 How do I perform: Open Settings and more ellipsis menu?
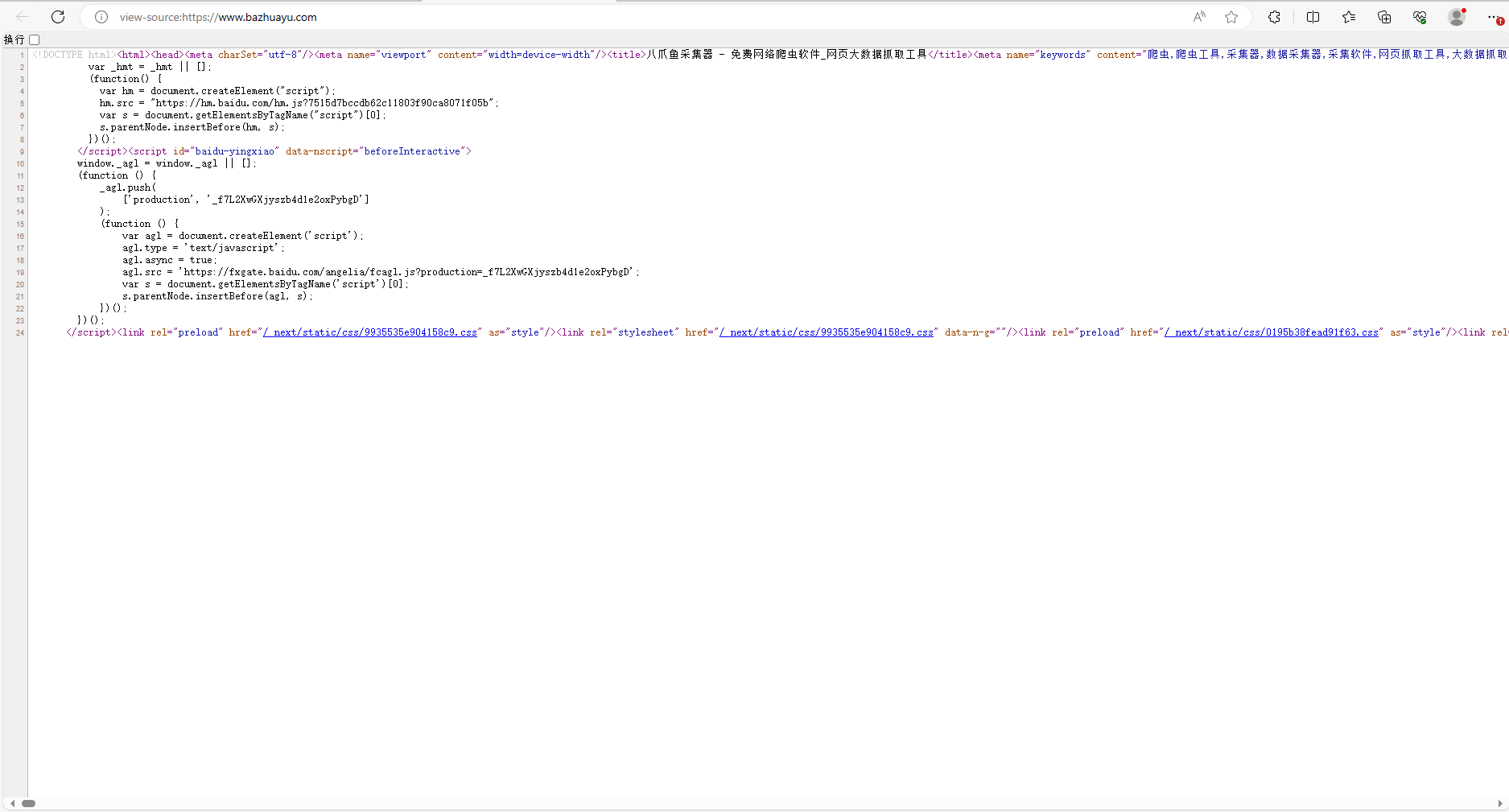click(1494, 17)
